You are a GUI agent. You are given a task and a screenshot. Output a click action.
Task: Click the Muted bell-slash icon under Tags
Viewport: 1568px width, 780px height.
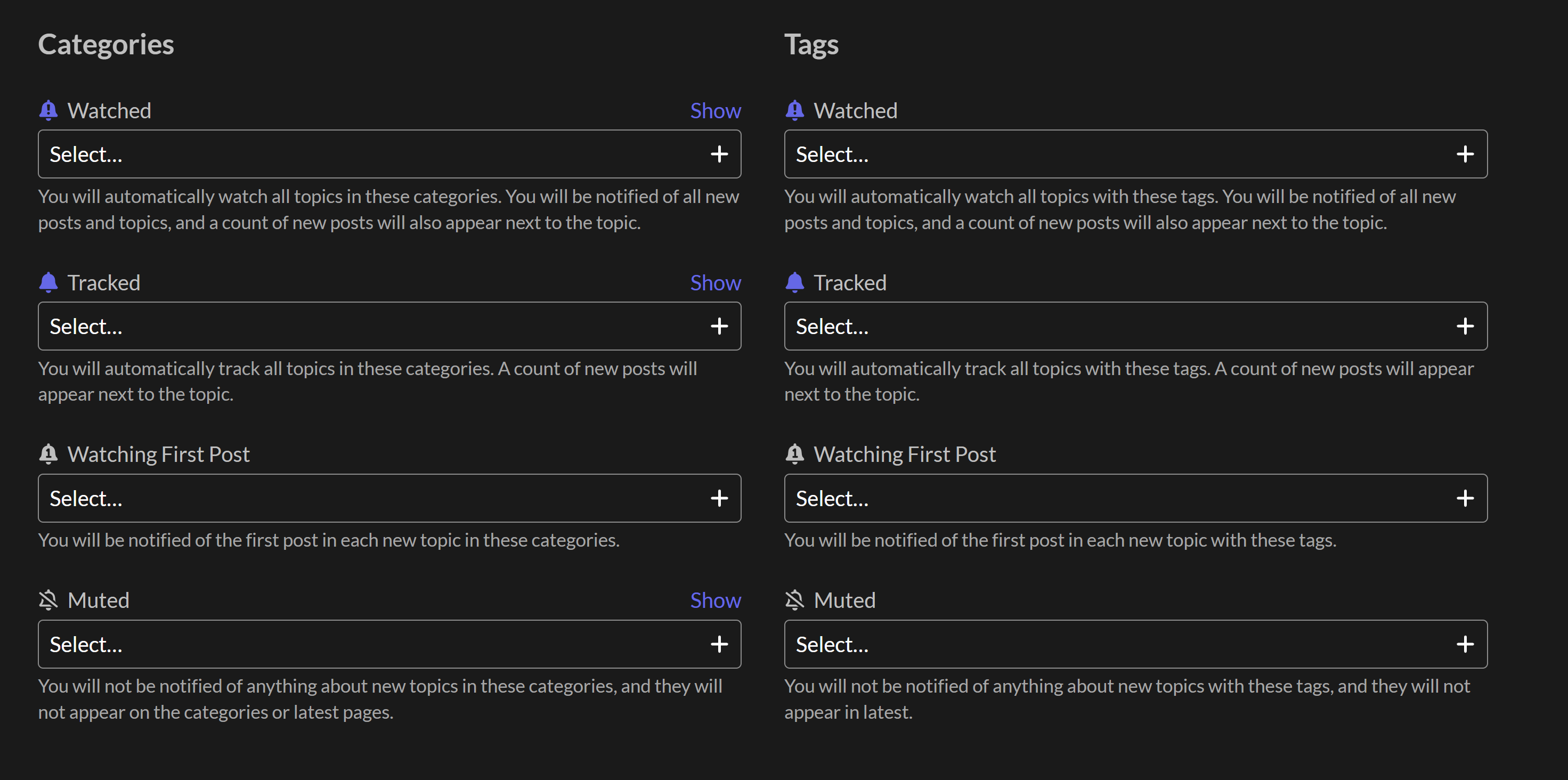pyautogui.click(x=794, y=600)
